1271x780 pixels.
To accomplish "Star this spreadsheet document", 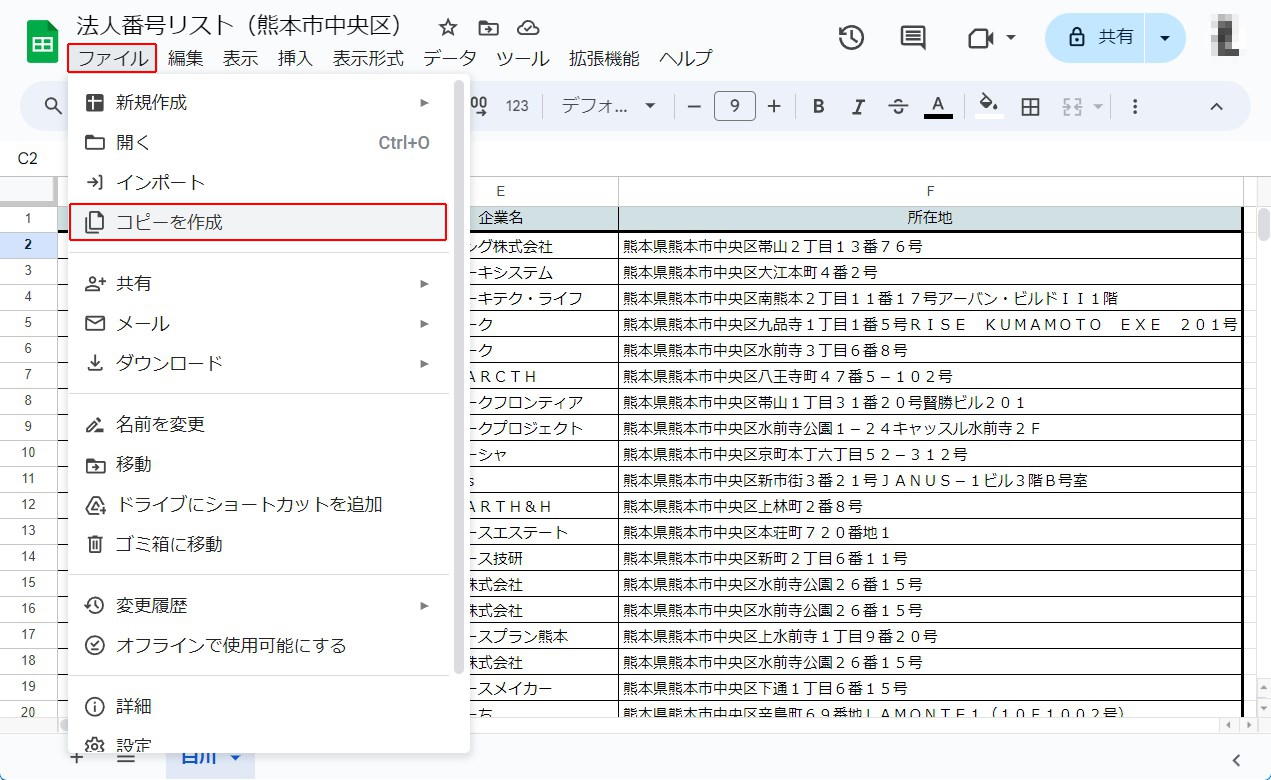I will point(448,27).
